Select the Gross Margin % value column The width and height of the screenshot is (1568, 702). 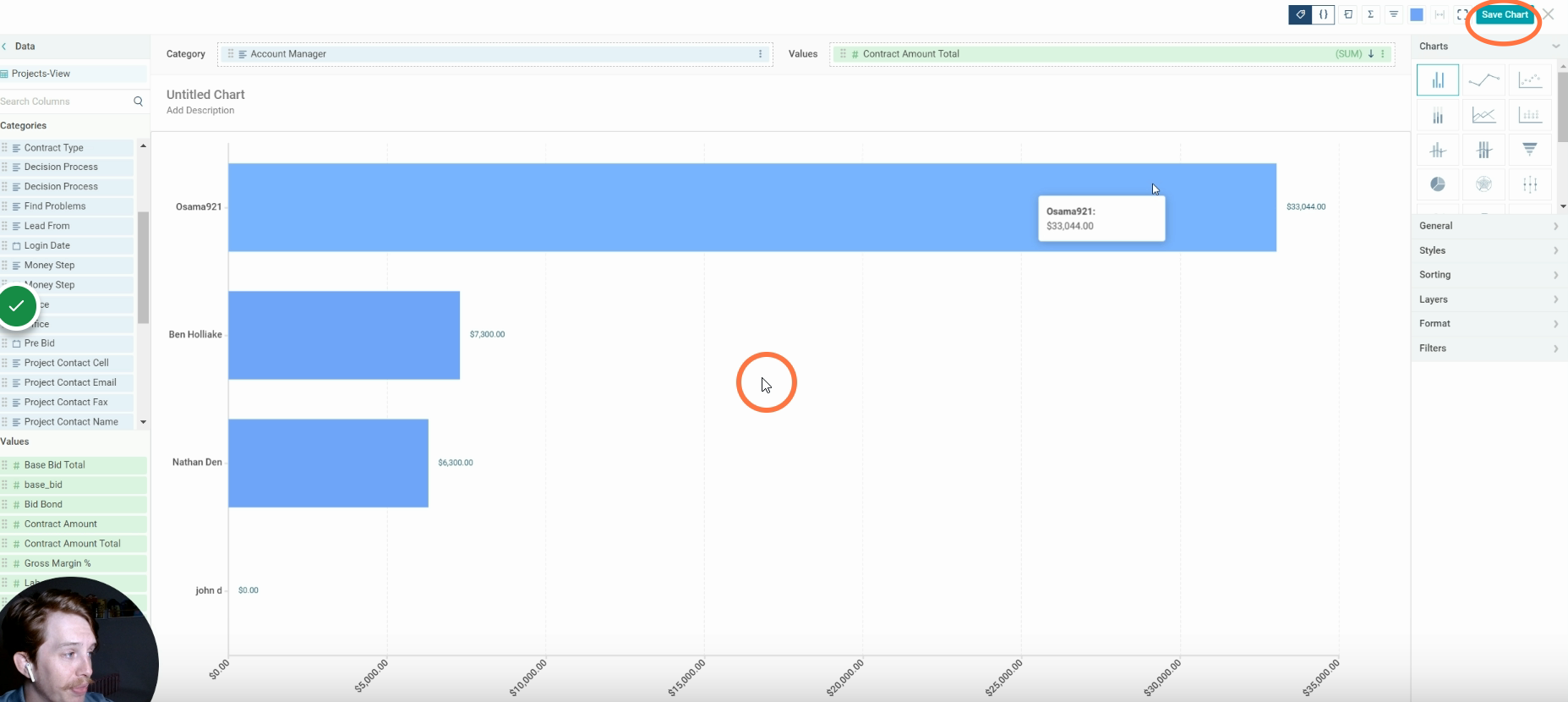point(74,563)
